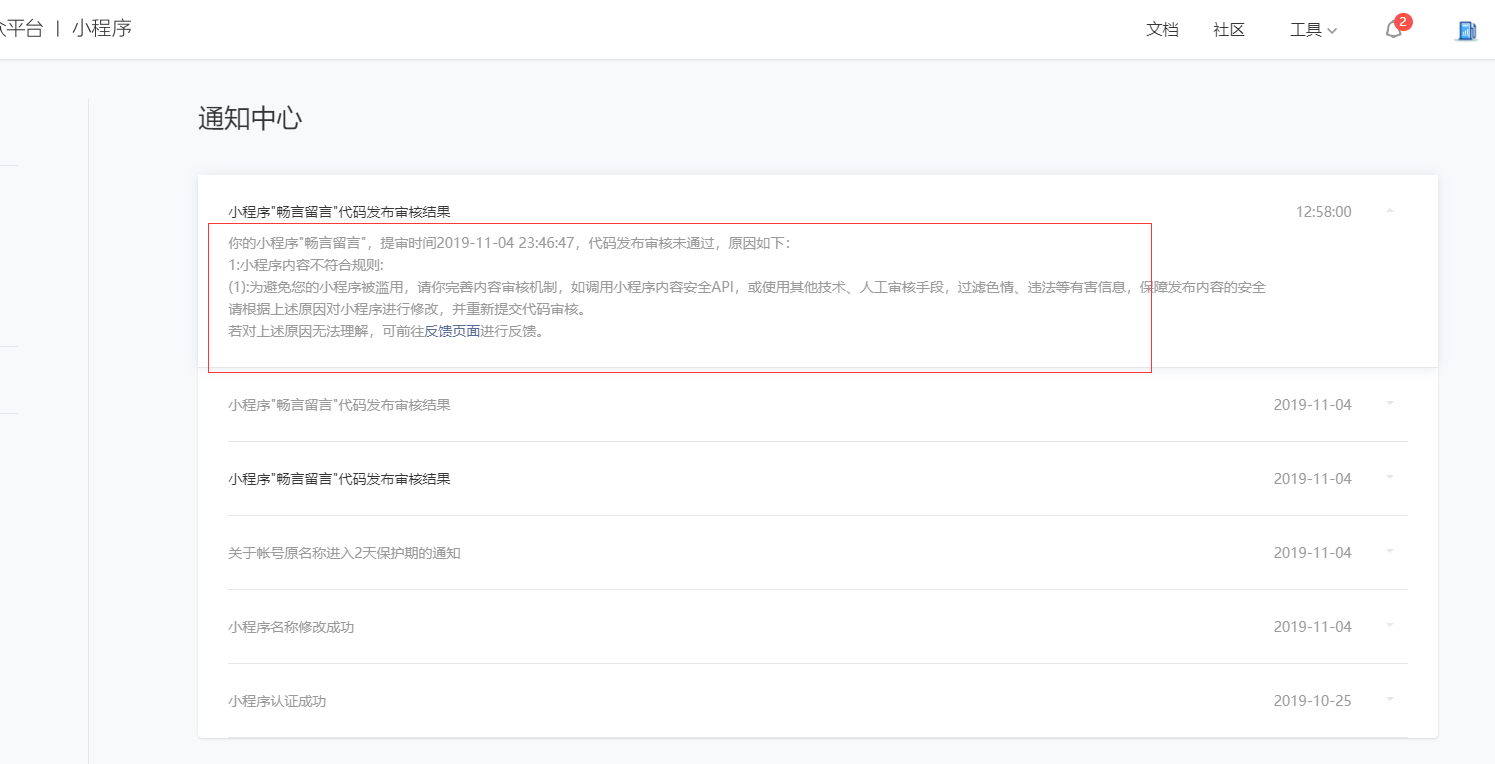
Task: Collapse the expanded notification at 12:58:00
Action: (1390, 211)
